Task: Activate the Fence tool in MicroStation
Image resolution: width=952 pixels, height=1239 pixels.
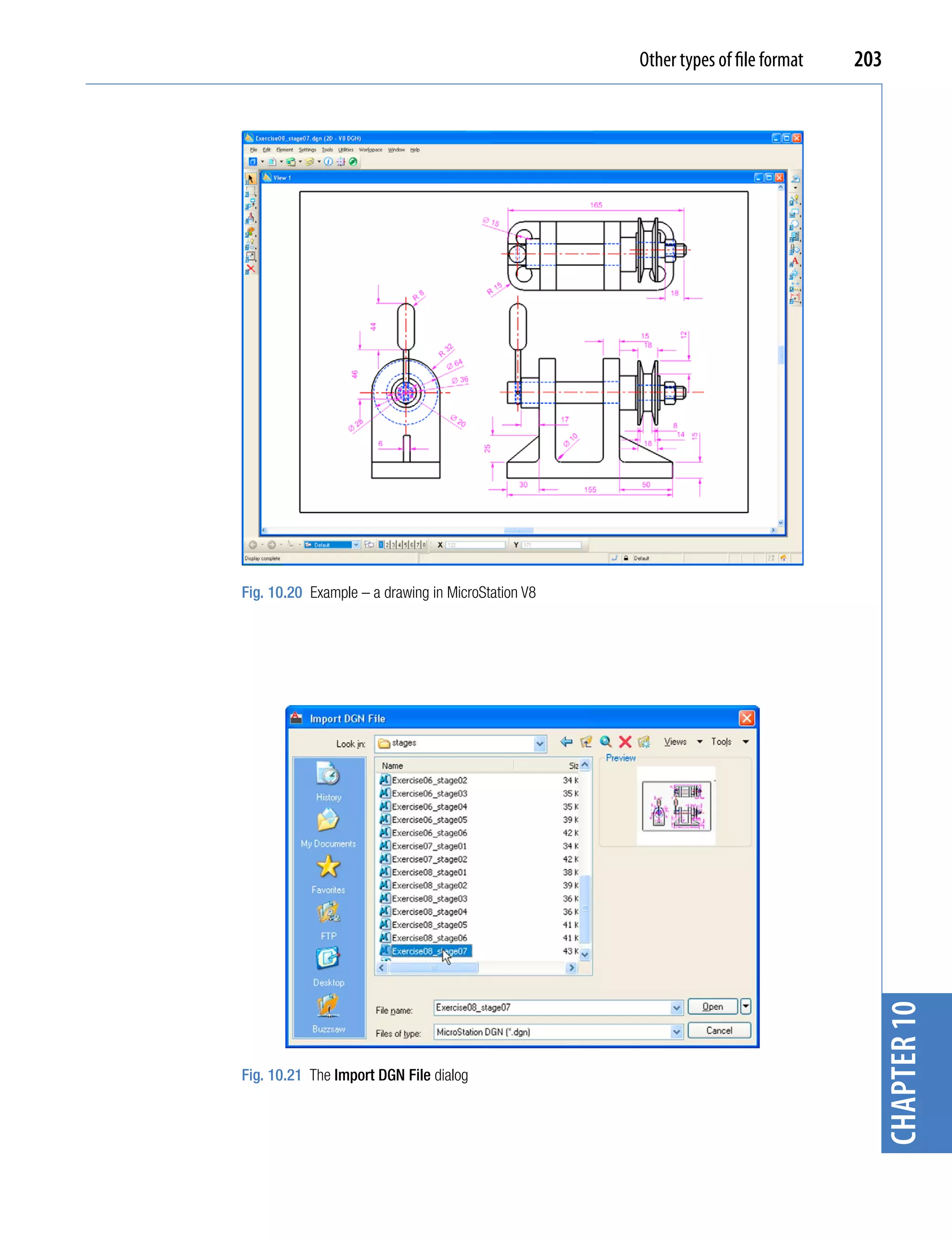Action: [x=250, y=191]
